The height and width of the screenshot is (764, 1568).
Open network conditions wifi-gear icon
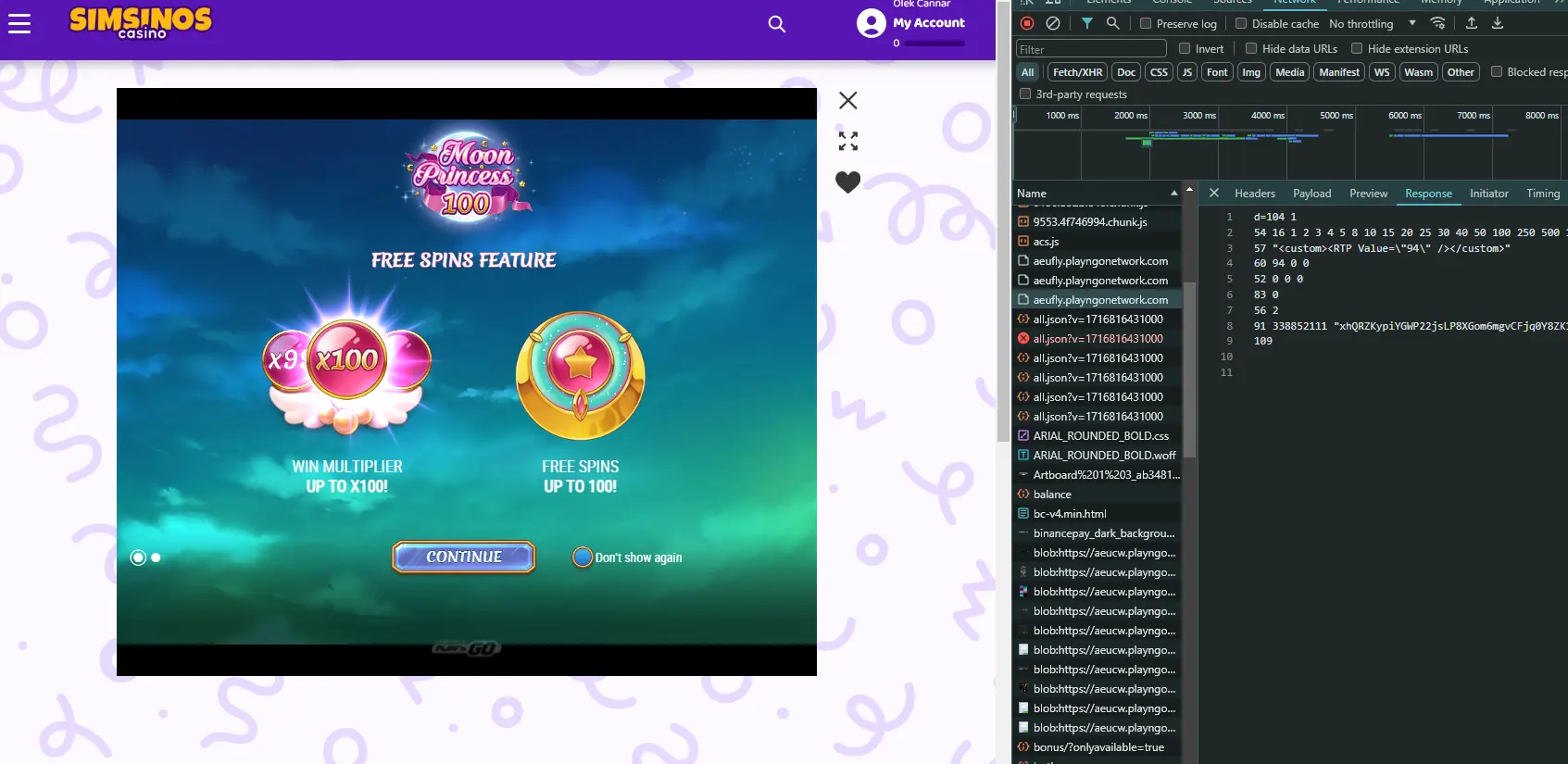point(1438,23)
